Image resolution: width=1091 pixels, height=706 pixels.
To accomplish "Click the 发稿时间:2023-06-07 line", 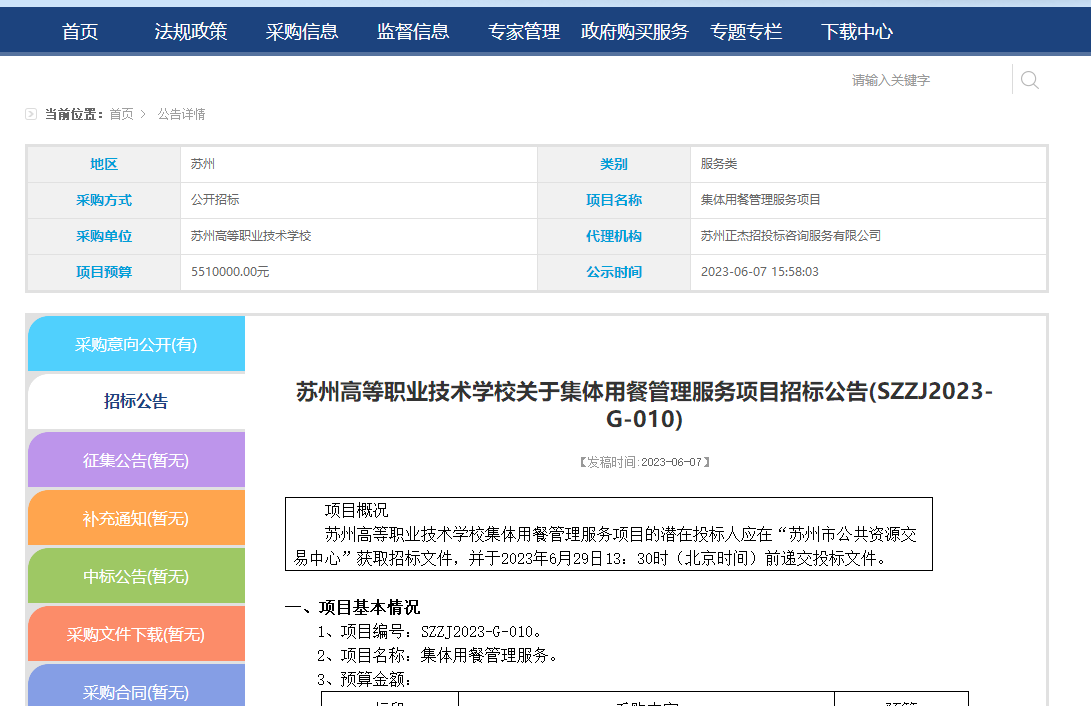I will 644,462.
